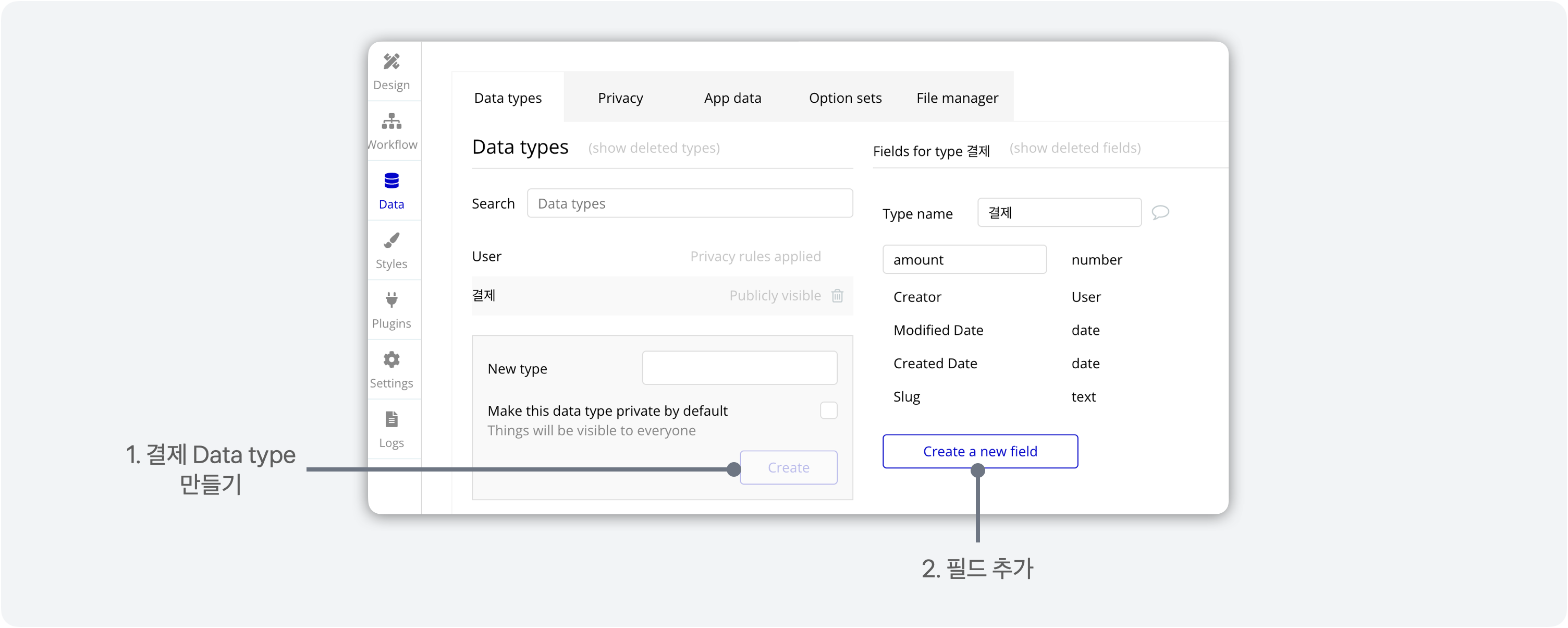Click the show deleted types link
Image resolution: width=1568 pixels, height=628 pixels.
pos(654,148)
